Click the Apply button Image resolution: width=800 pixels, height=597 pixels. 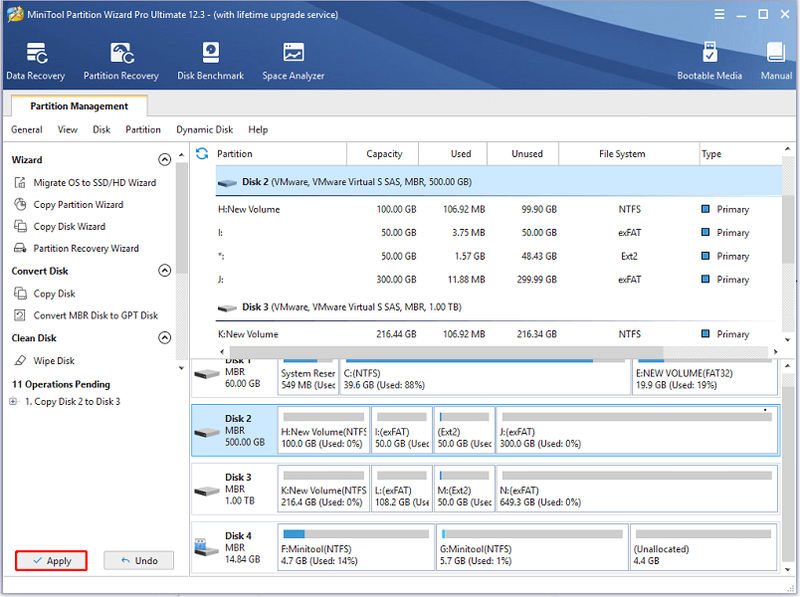[x=51, y=561]
